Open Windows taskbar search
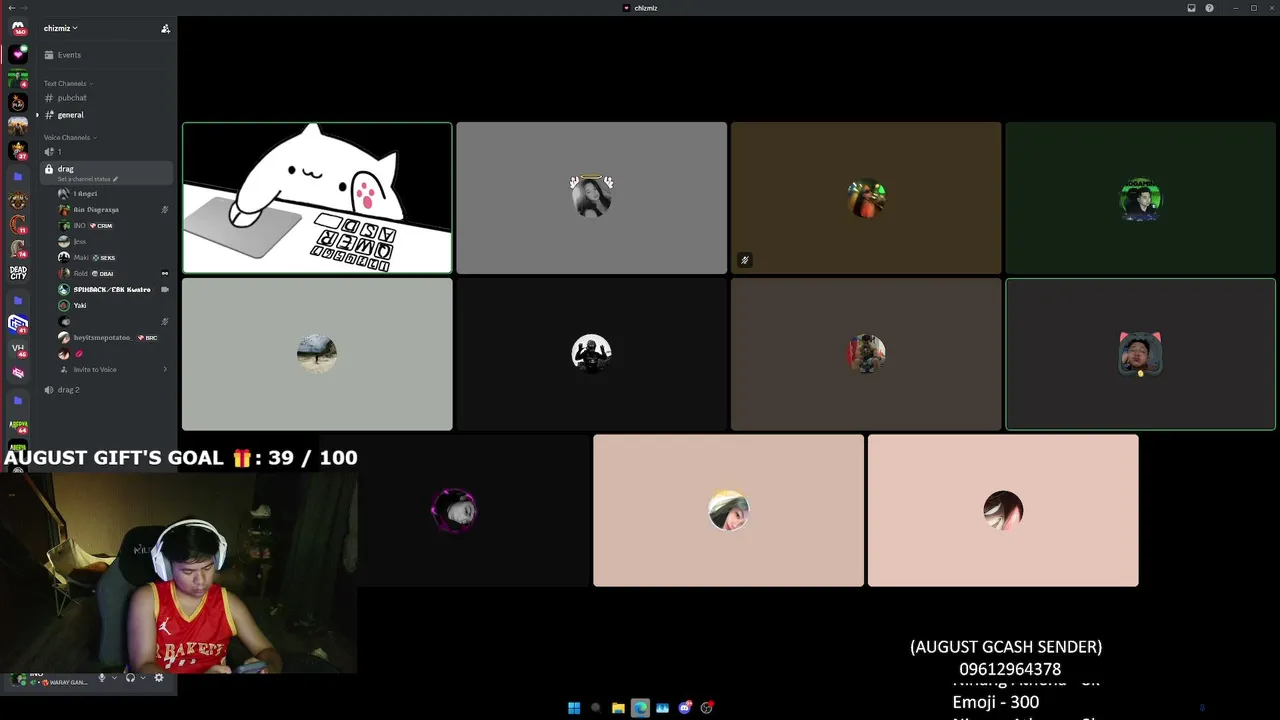Viewport: 1280px width, 720px height. [x=596, y=708]
